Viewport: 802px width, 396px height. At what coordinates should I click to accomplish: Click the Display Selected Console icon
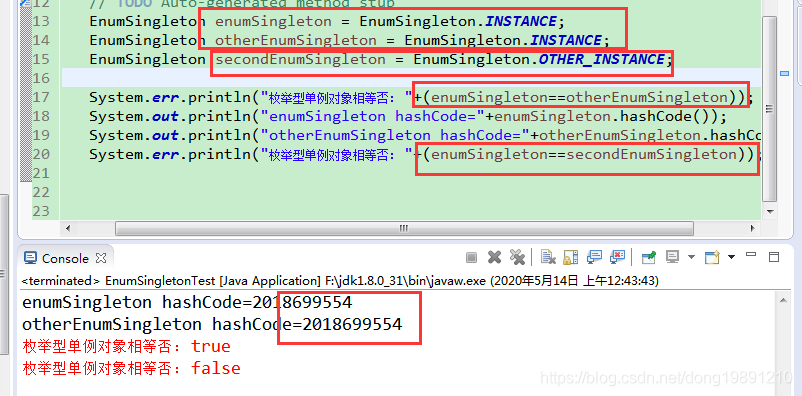pos(673,257)
